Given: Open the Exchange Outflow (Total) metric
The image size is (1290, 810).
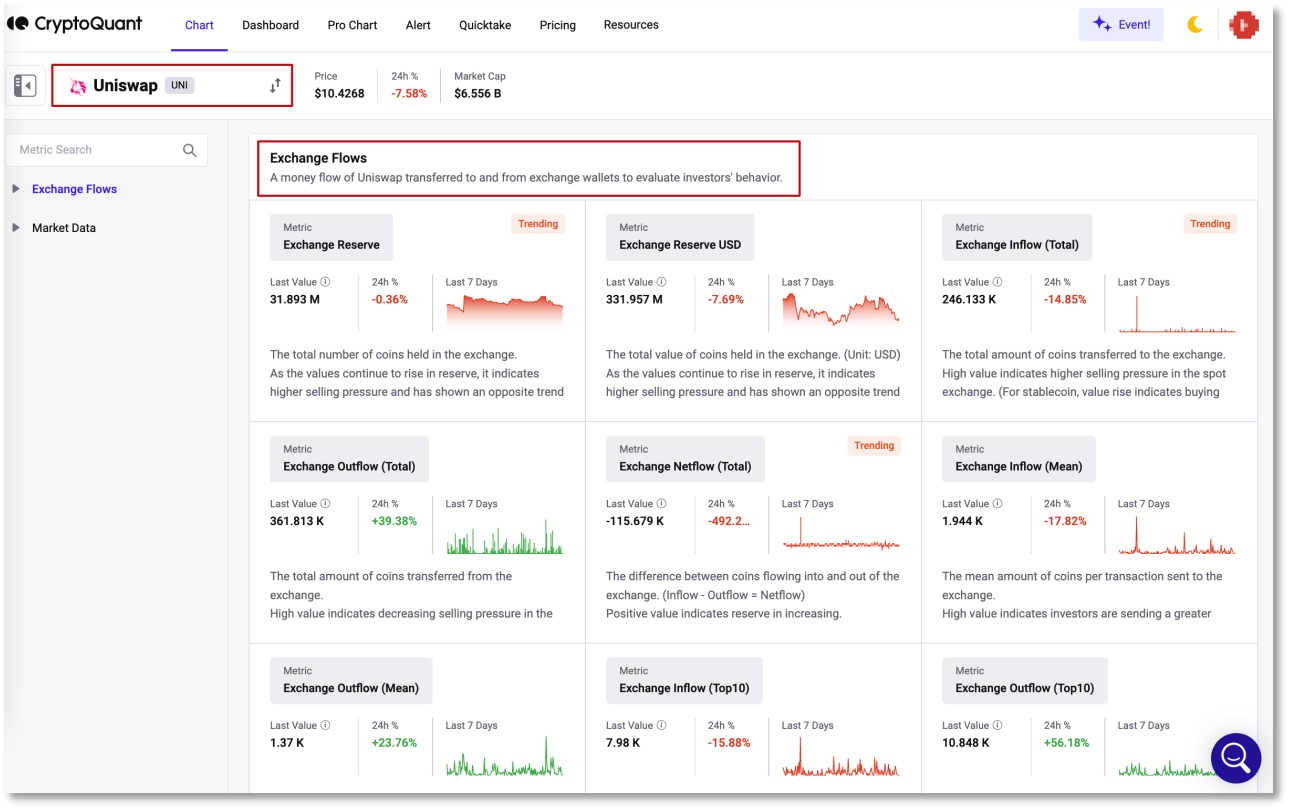Looking at the screenshot, I should pyautogui.click(x=349, y=459).
